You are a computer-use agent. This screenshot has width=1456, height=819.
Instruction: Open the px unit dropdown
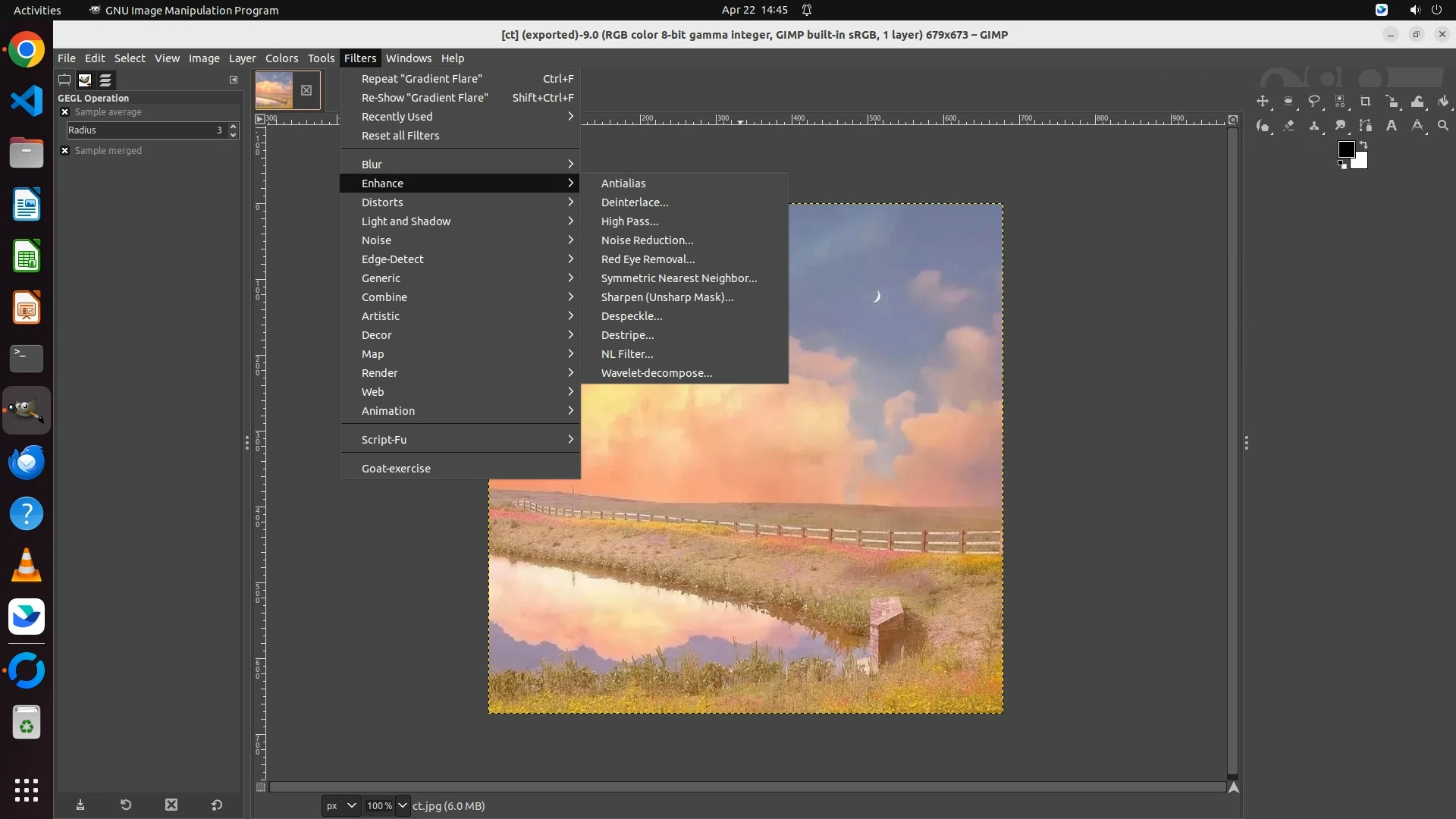(340, 806)
